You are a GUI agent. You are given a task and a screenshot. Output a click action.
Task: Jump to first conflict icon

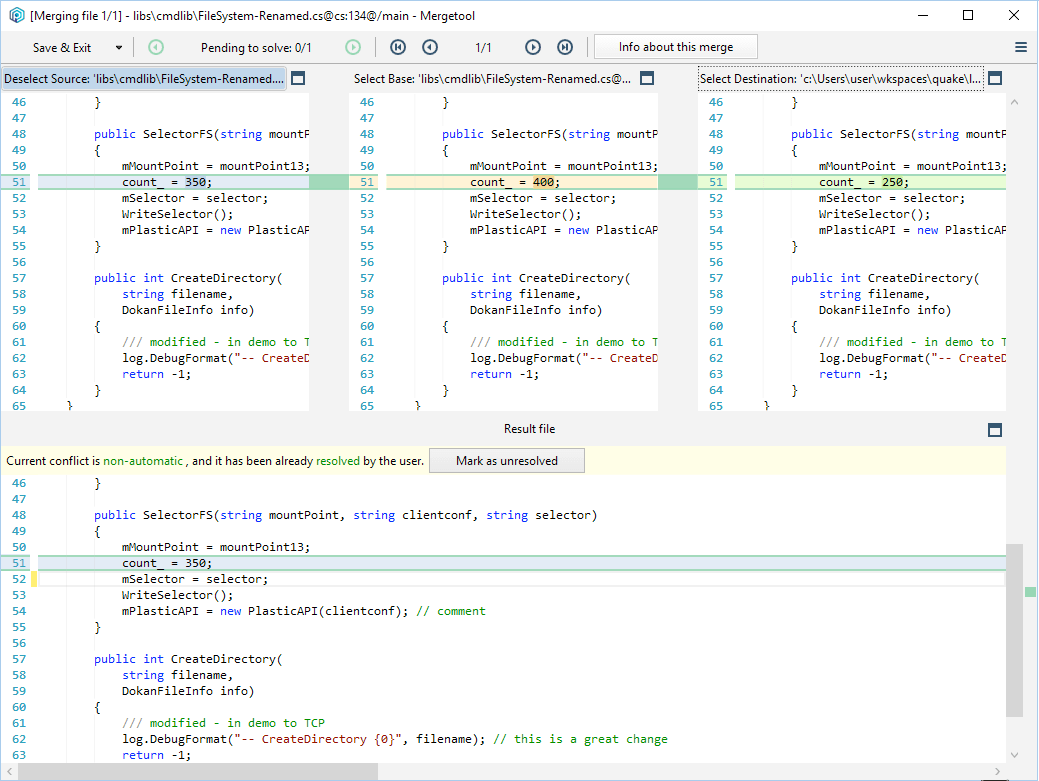pos(398,47)
